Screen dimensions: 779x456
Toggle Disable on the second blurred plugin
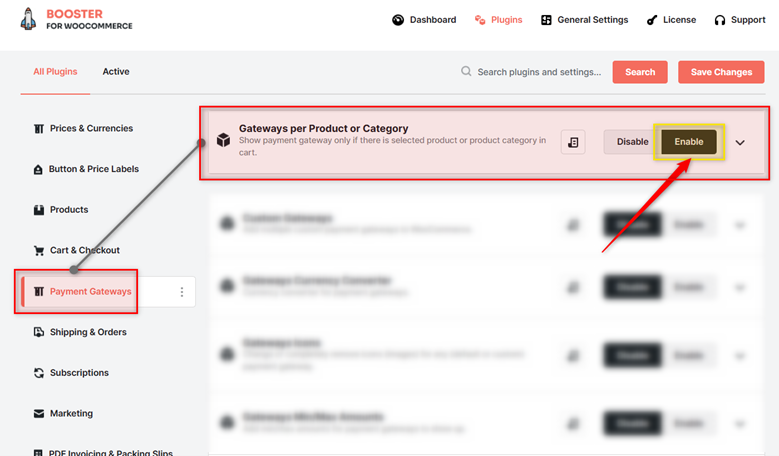pyautogui.click(x=632, y=287)
